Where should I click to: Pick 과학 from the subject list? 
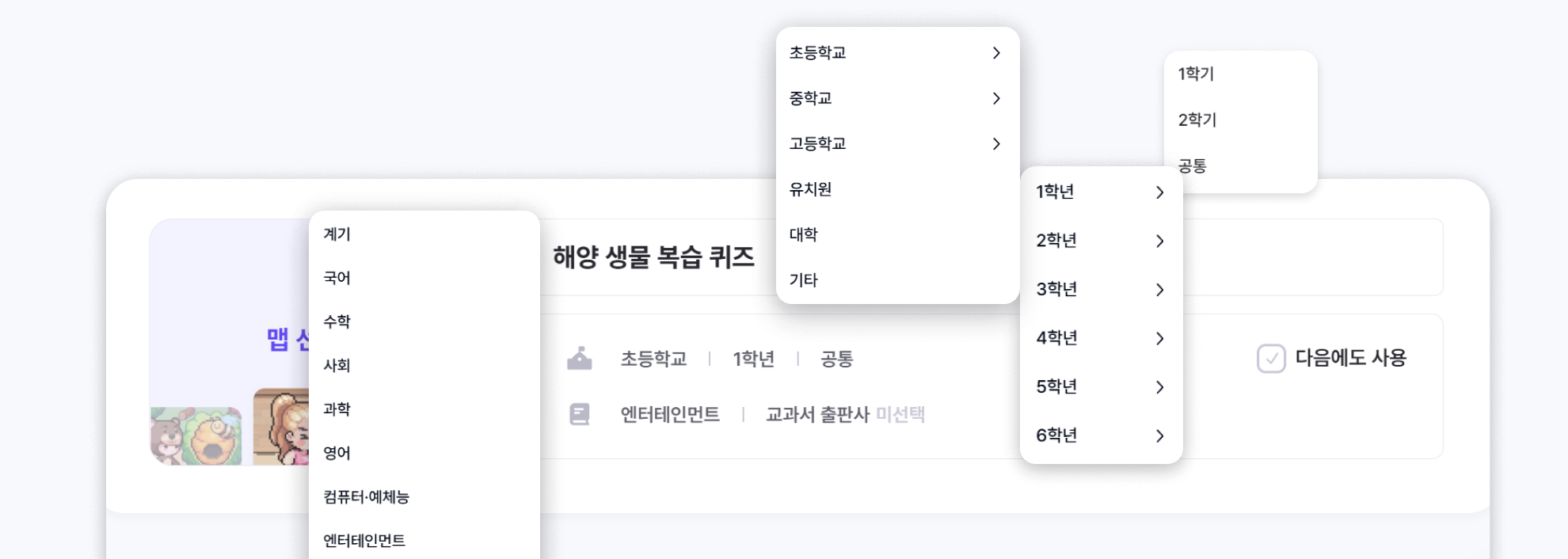pyautogui.click(x=337, y=409)
